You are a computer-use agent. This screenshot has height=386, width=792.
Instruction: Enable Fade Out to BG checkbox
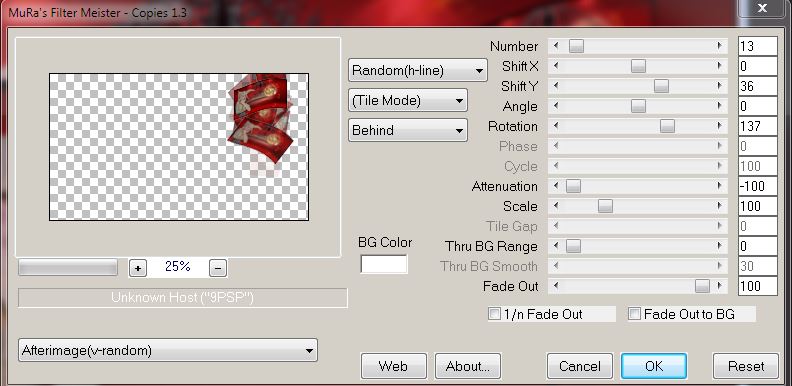coord(634,314)
